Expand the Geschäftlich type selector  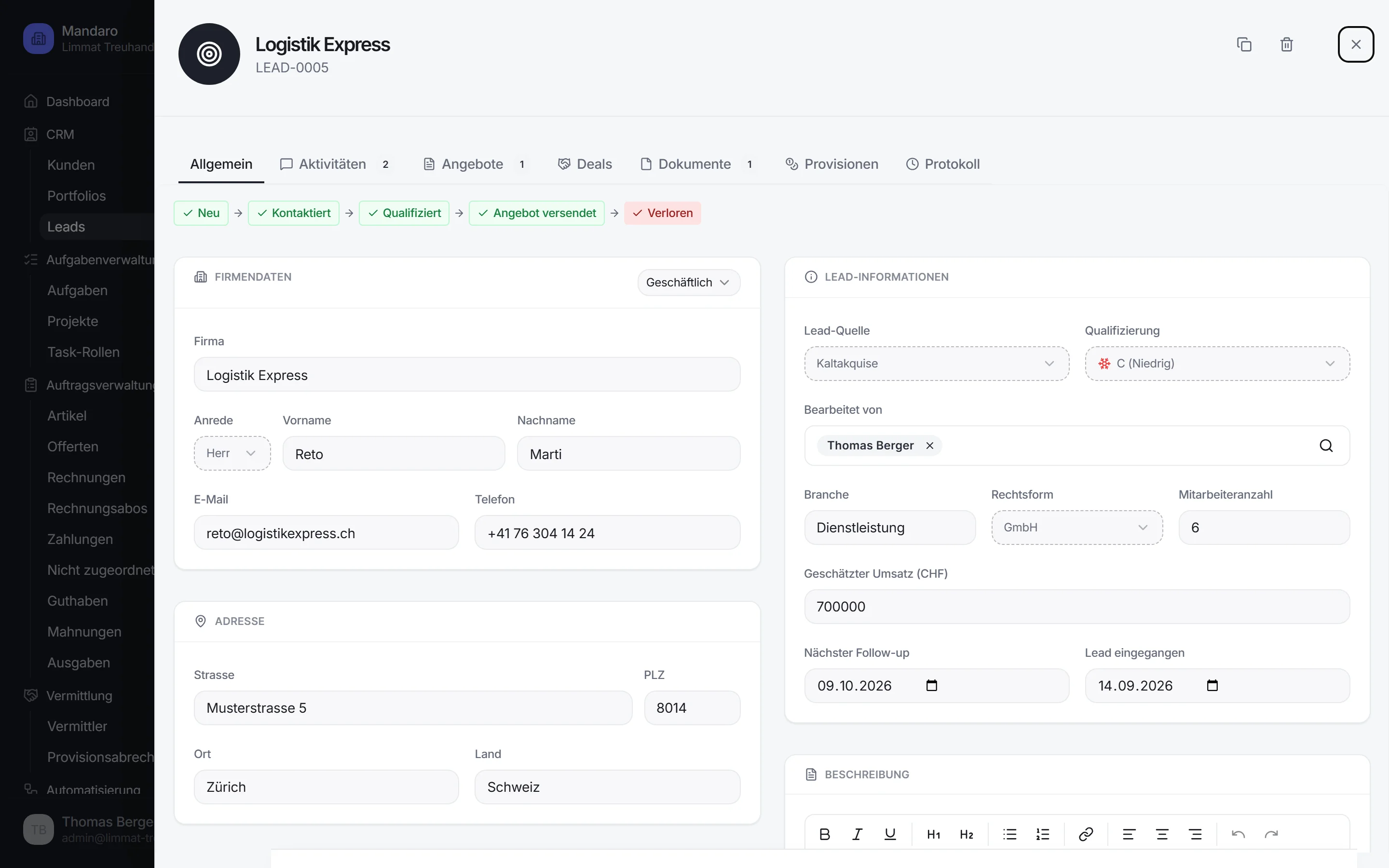(688, 283)
